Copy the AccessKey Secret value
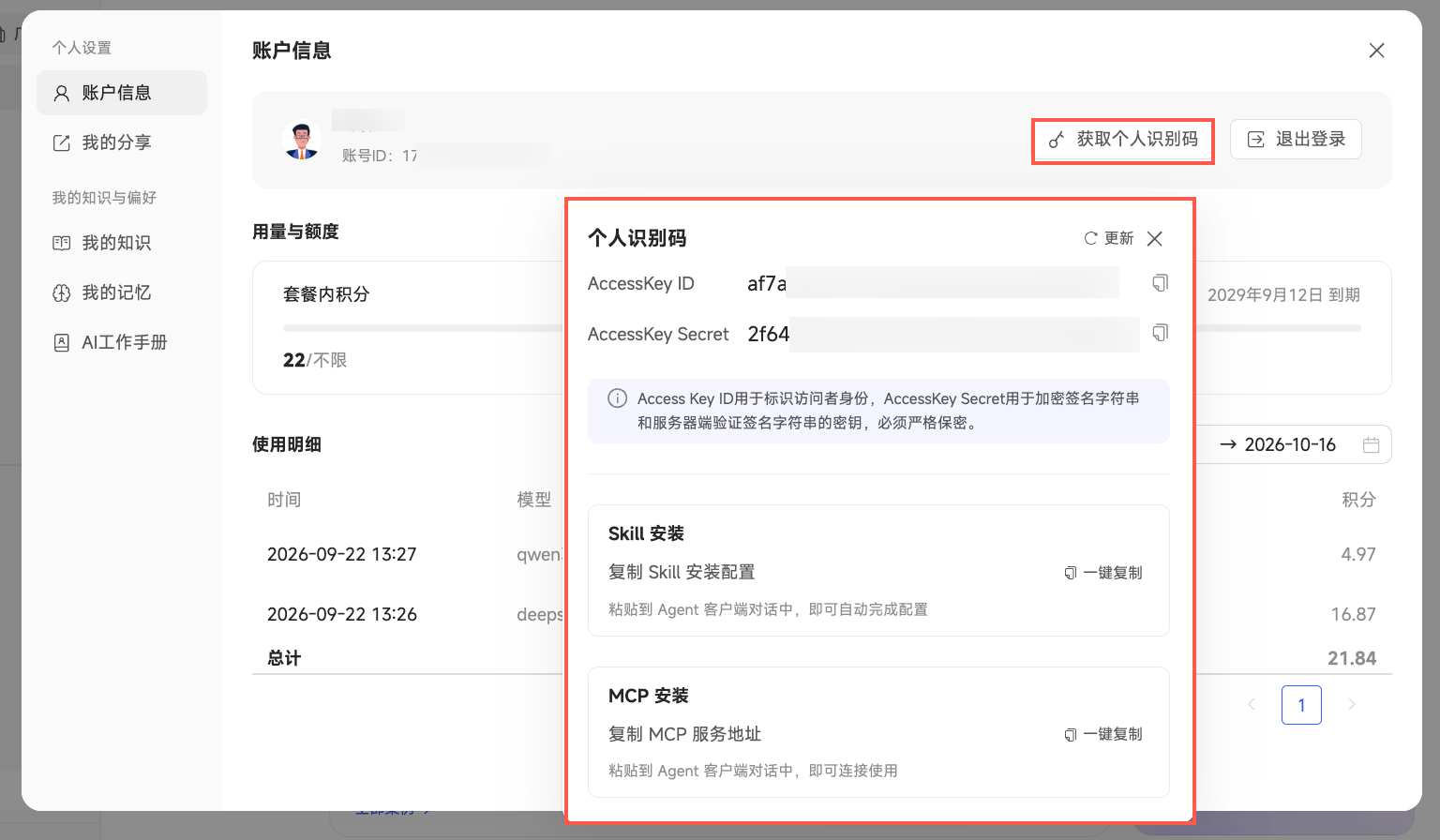Image resolution: width=1440 pixels, height=840 pixels. click(x=1160, y=333)
